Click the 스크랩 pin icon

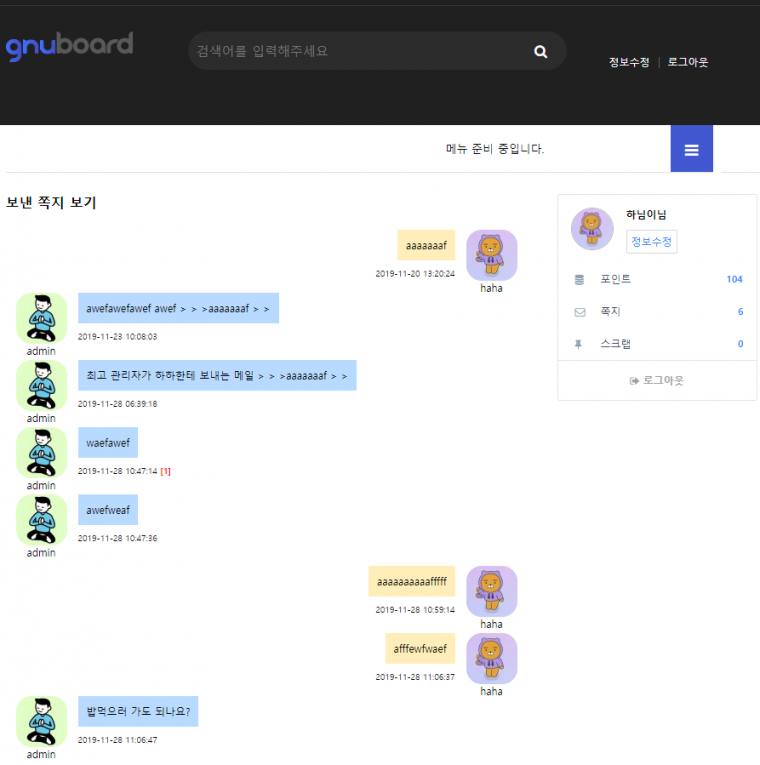579,344
